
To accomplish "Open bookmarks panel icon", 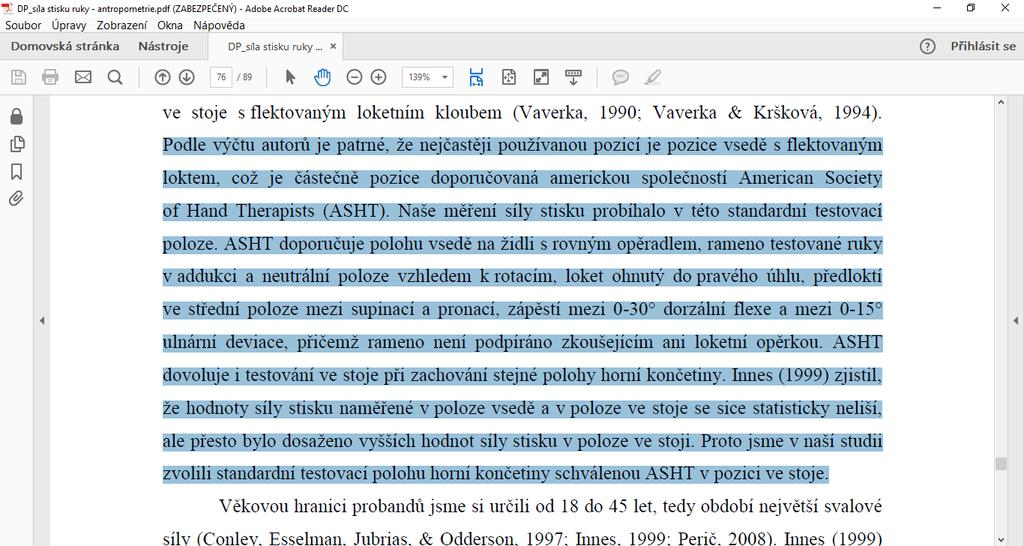I will [x=16, y=172].
